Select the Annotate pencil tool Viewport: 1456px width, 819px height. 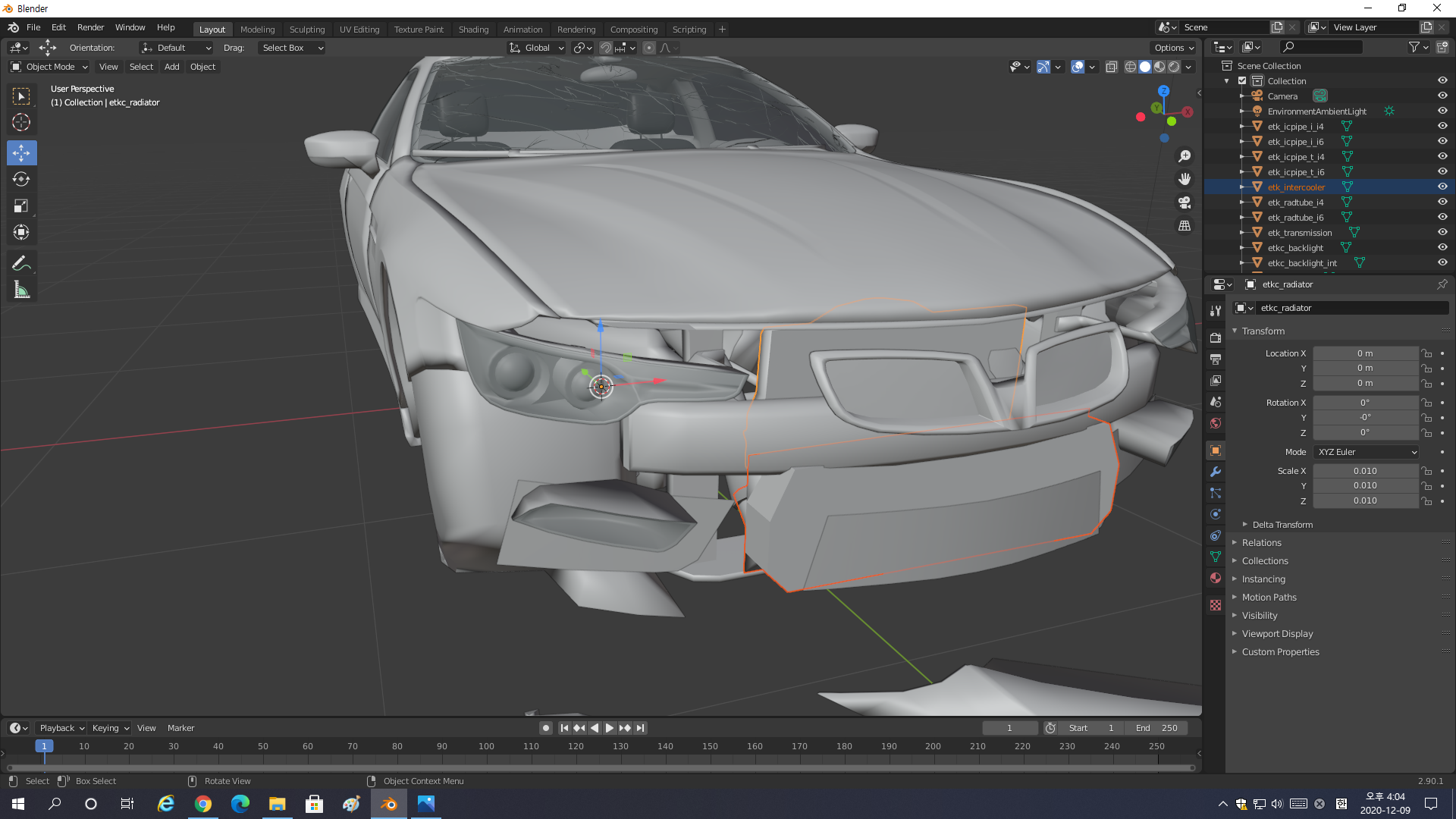click(21, 263)
